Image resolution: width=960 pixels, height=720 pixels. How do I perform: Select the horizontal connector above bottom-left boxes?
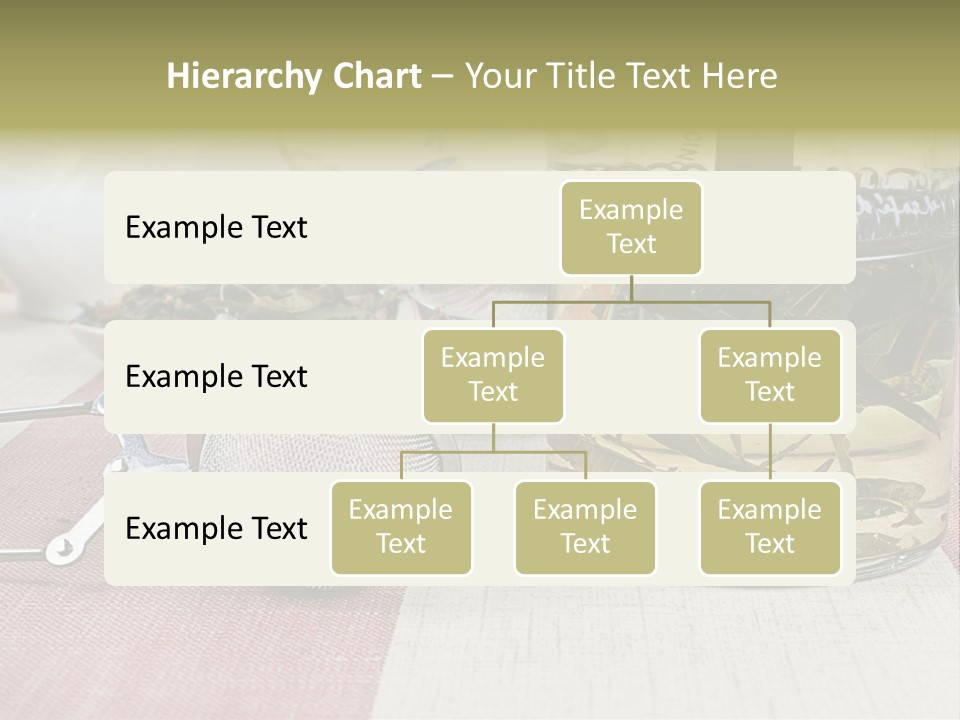540,452
